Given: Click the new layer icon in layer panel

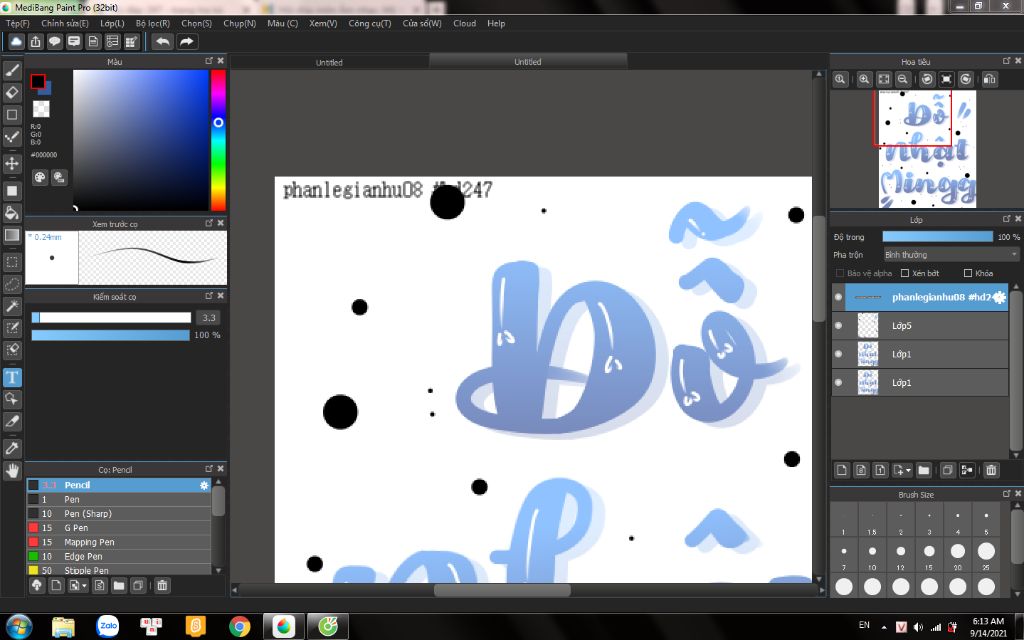Looking at the screenshot, I should click(842, 470).
